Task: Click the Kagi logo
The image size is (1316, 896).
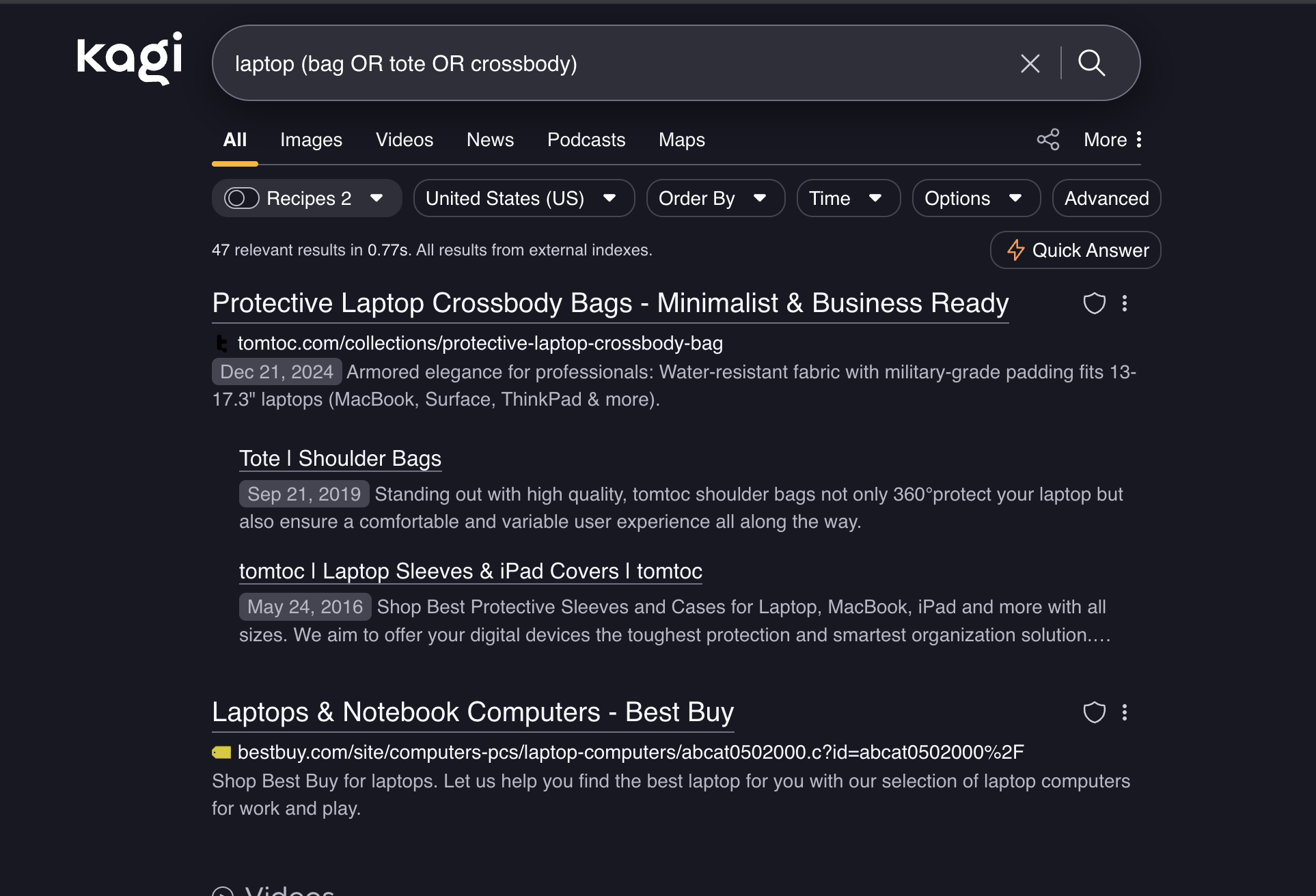Action: 129,59
